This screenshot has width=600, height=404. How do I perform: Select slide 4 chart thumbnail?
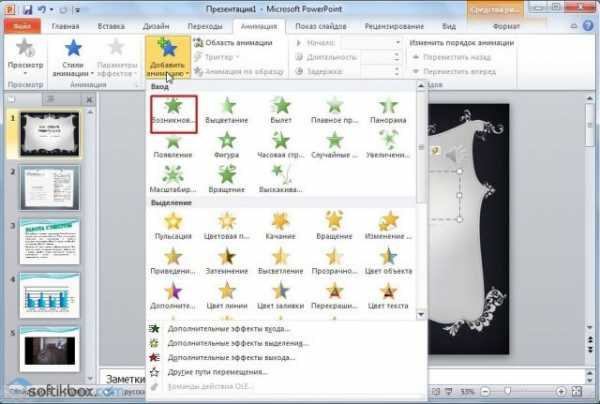(x=50, y=295)
